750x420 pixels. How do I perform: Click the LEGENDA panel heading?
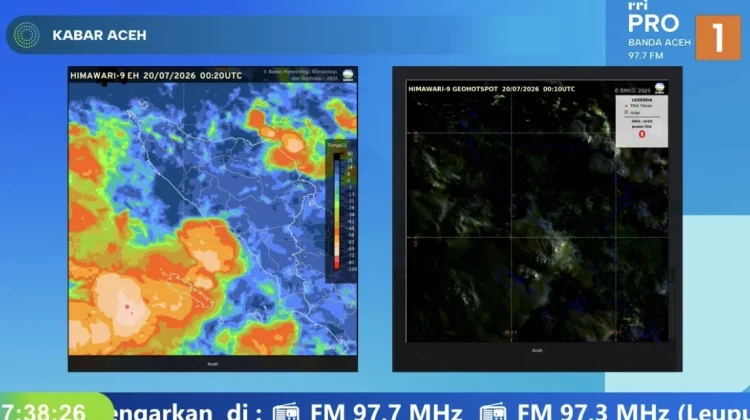coord(641,100)
